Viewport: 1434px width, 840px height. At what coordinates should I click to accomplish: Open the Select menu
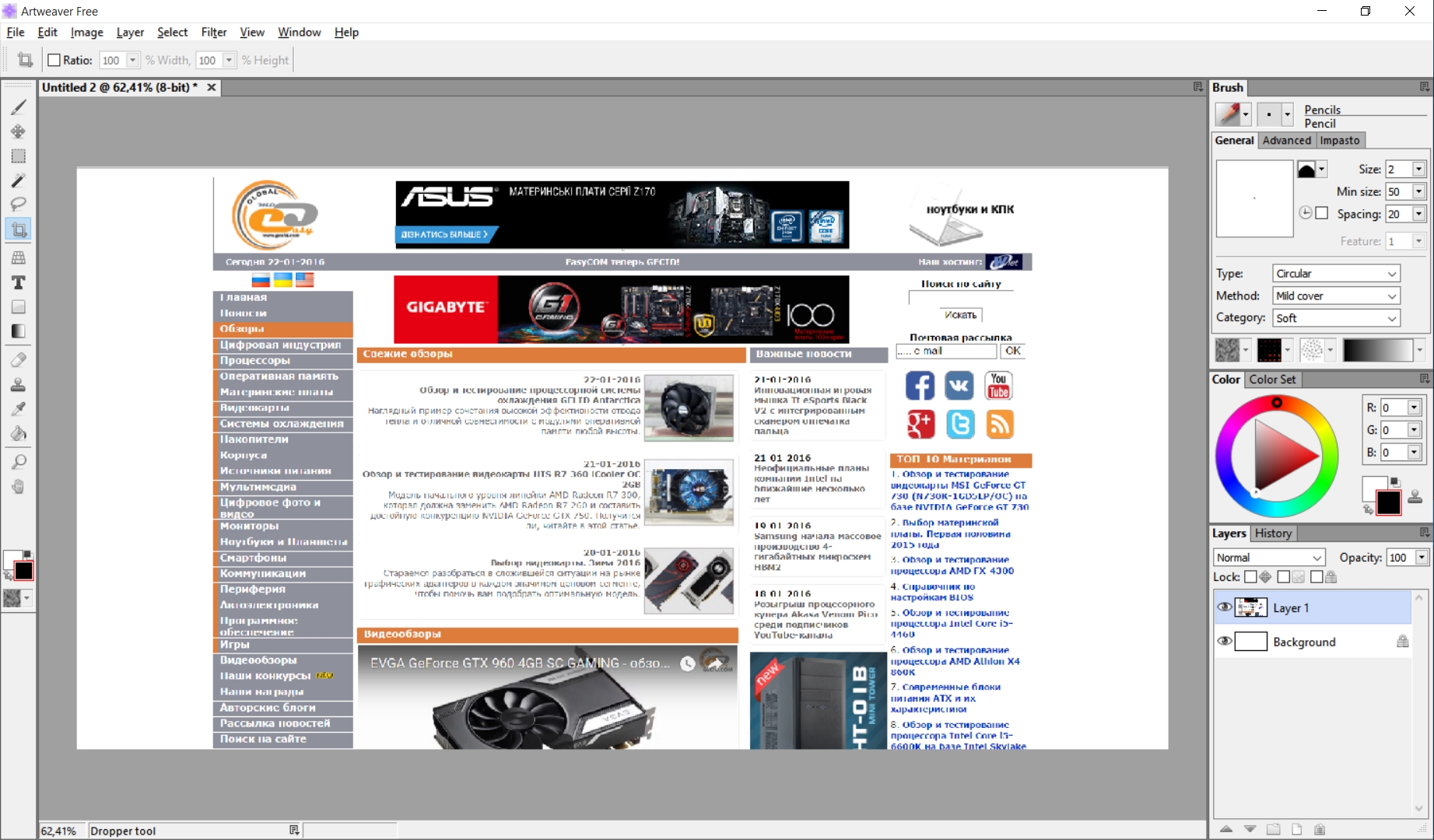pos(172,32)
